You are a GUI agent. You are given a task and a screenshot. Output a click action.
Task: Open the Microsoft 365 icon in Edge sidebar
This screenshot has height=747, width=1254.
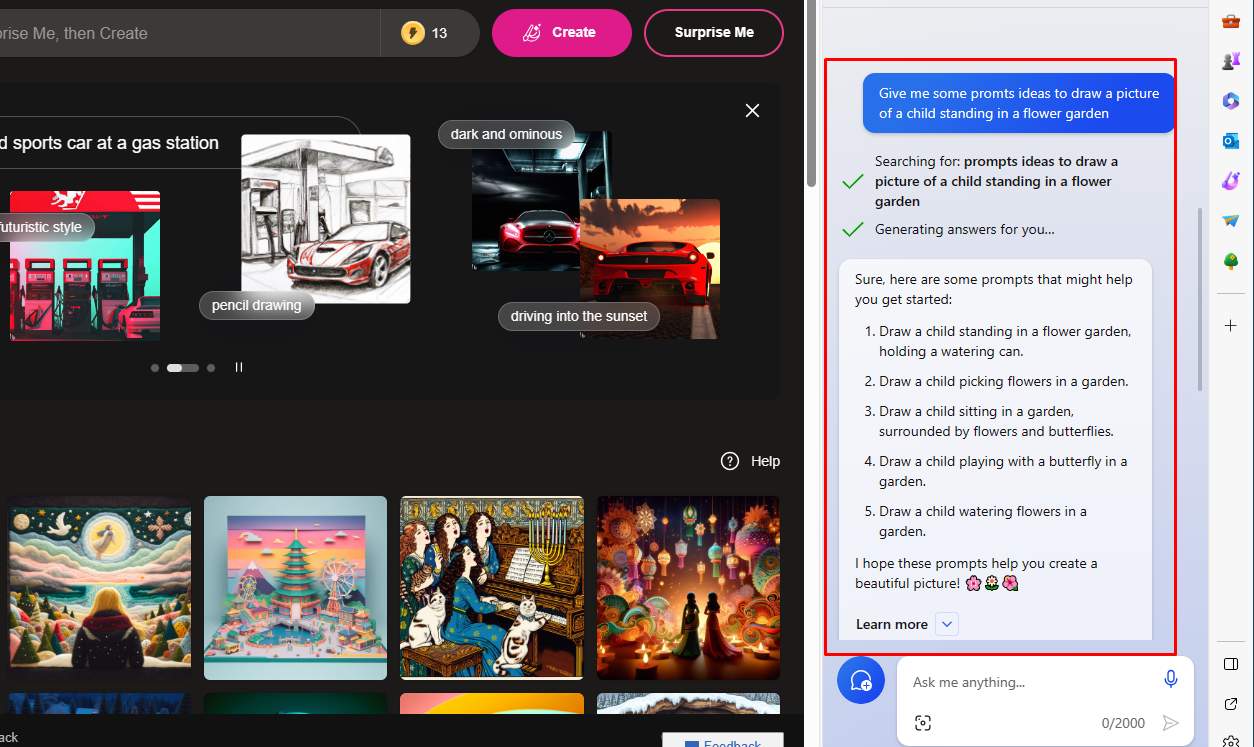(x=1231, y=101)
